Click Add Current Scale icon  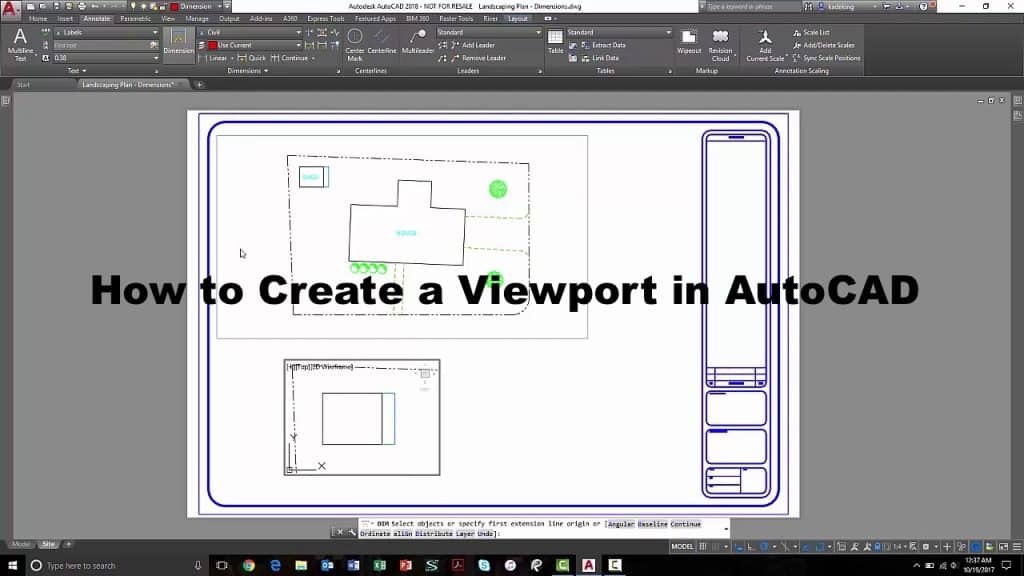coord(765,44)
